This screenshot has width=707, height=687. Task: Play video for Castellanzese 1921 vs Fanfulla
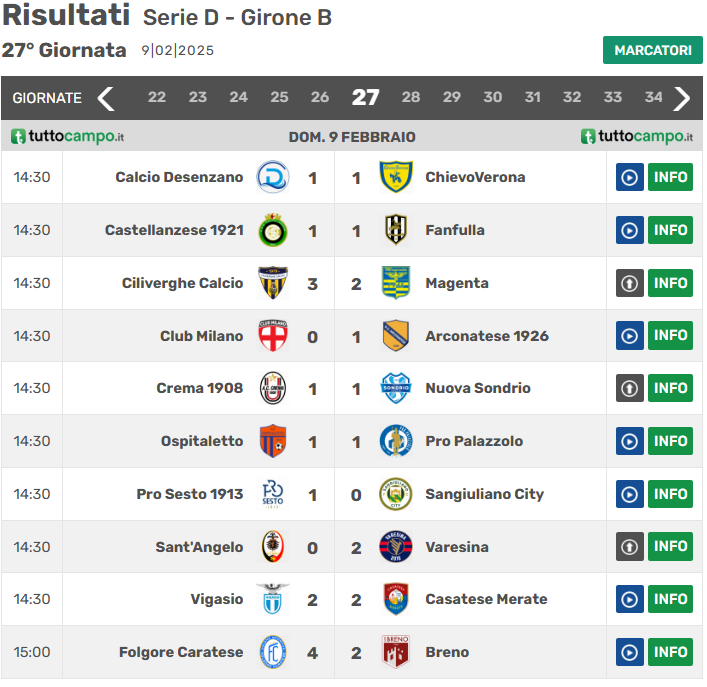(629, 230)
